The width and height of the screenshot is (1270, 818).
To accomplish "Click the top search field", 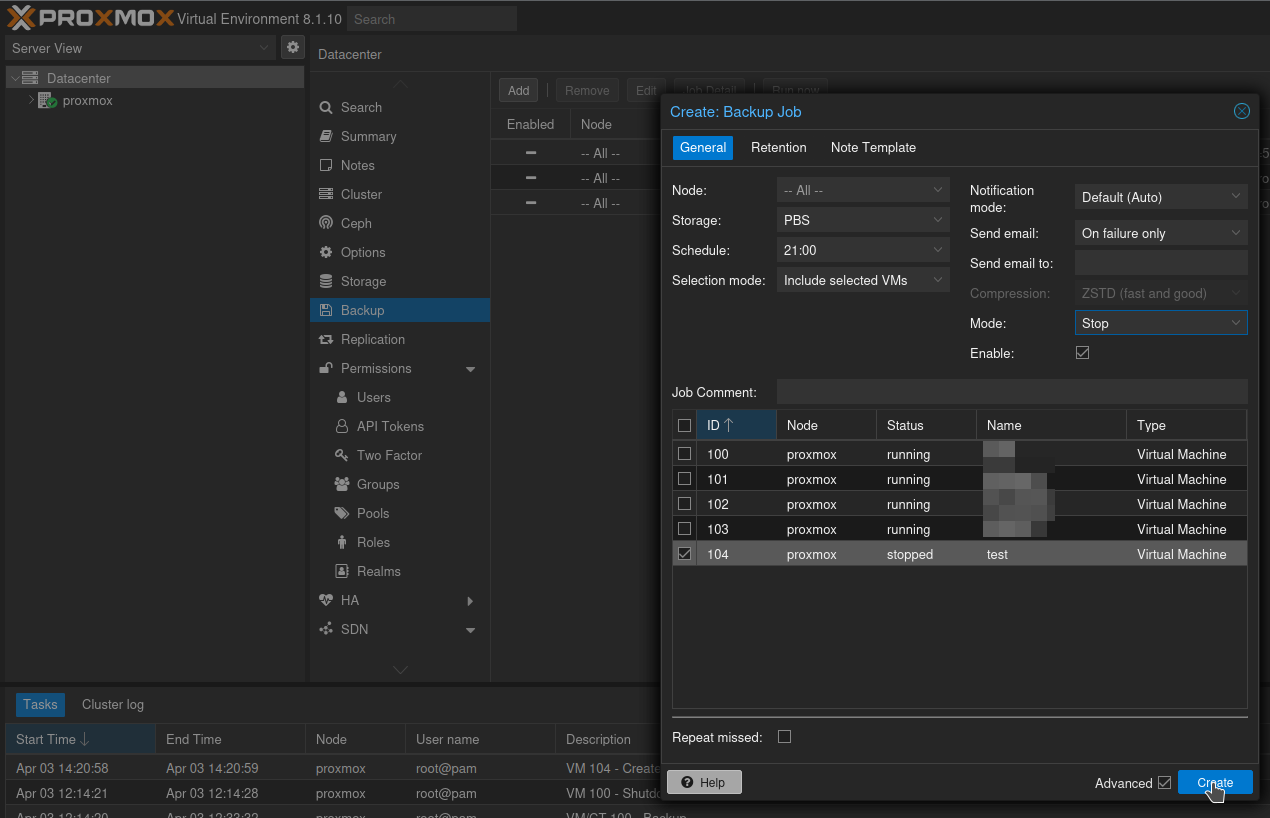I will (x=432, y=19).
